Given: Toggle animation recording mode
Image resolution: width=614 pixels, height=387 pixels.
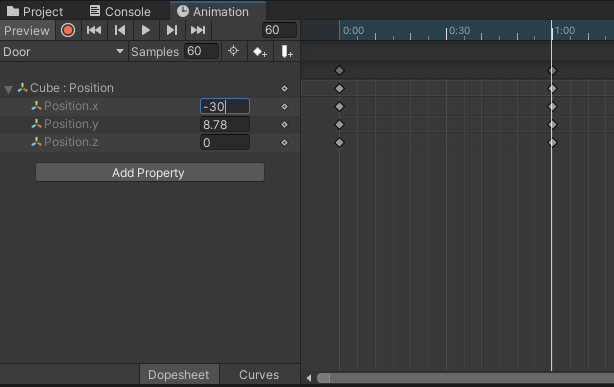Looking at the screenshot, I should [x=68, y=30].
